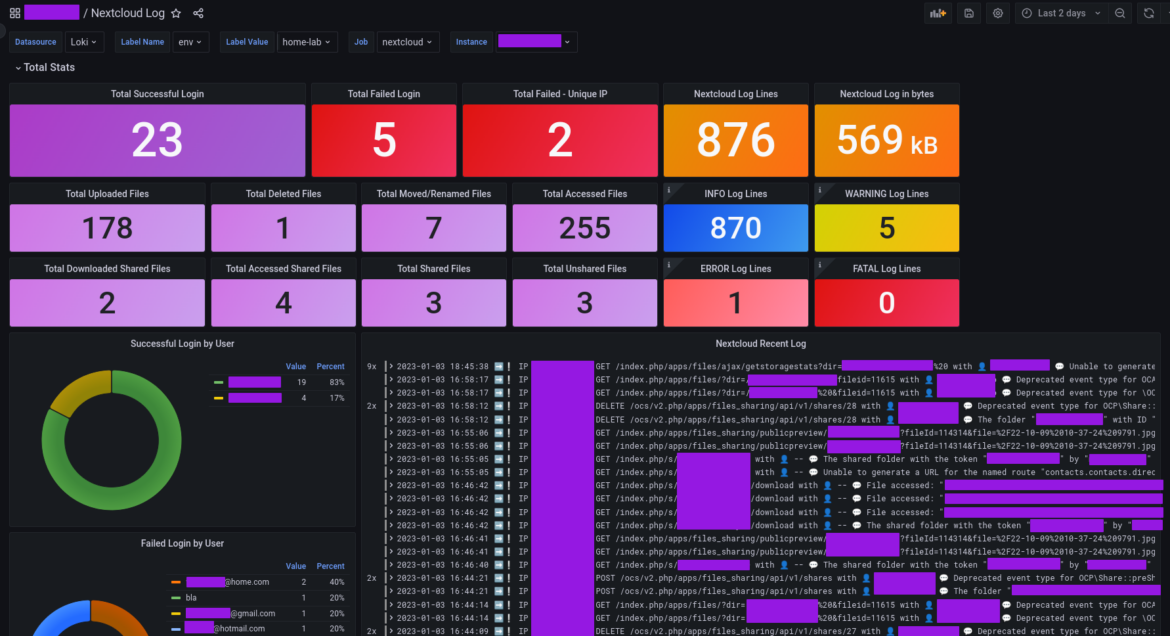Share the Nextcloud Log dashboard

(197, 12)
